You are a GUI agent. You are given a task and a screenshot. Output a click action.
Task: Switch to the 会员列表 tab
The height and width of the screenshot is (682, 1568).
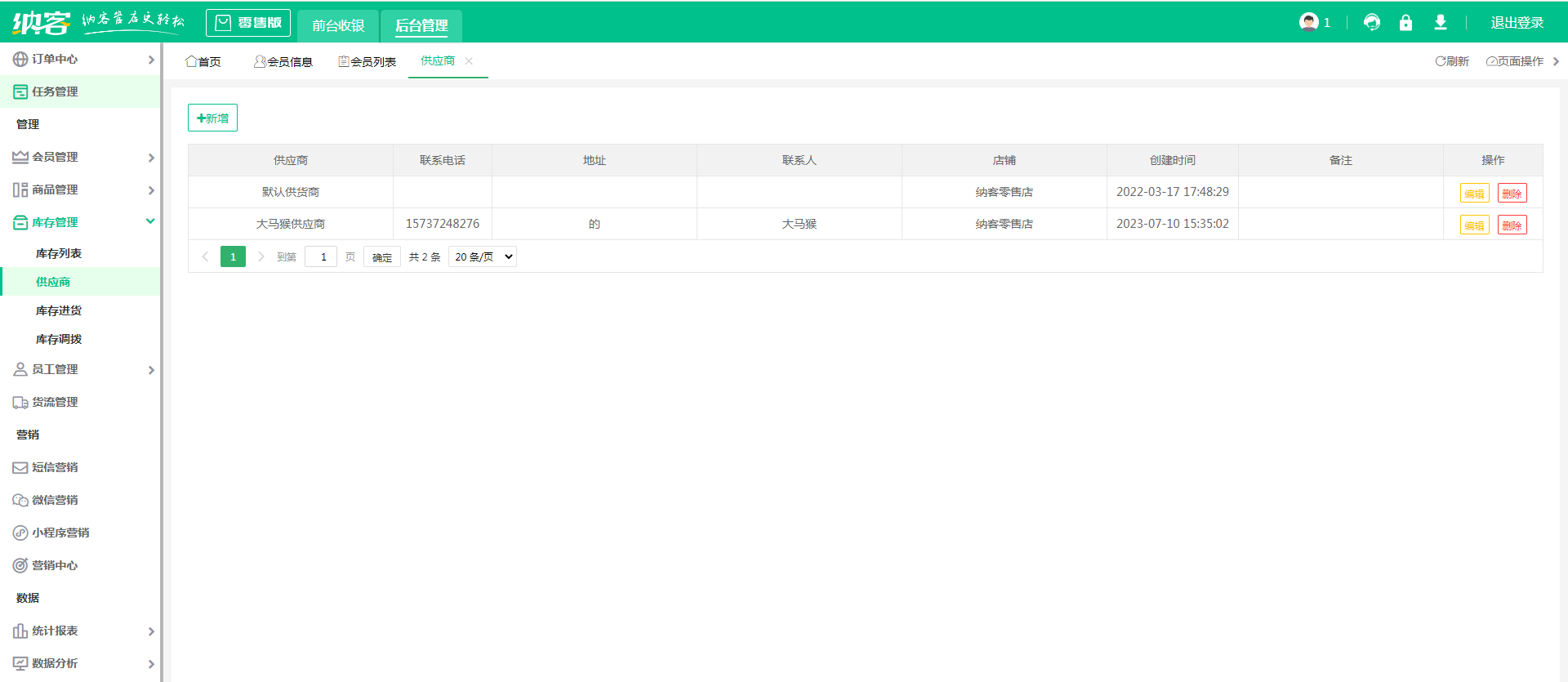point(367,62)
